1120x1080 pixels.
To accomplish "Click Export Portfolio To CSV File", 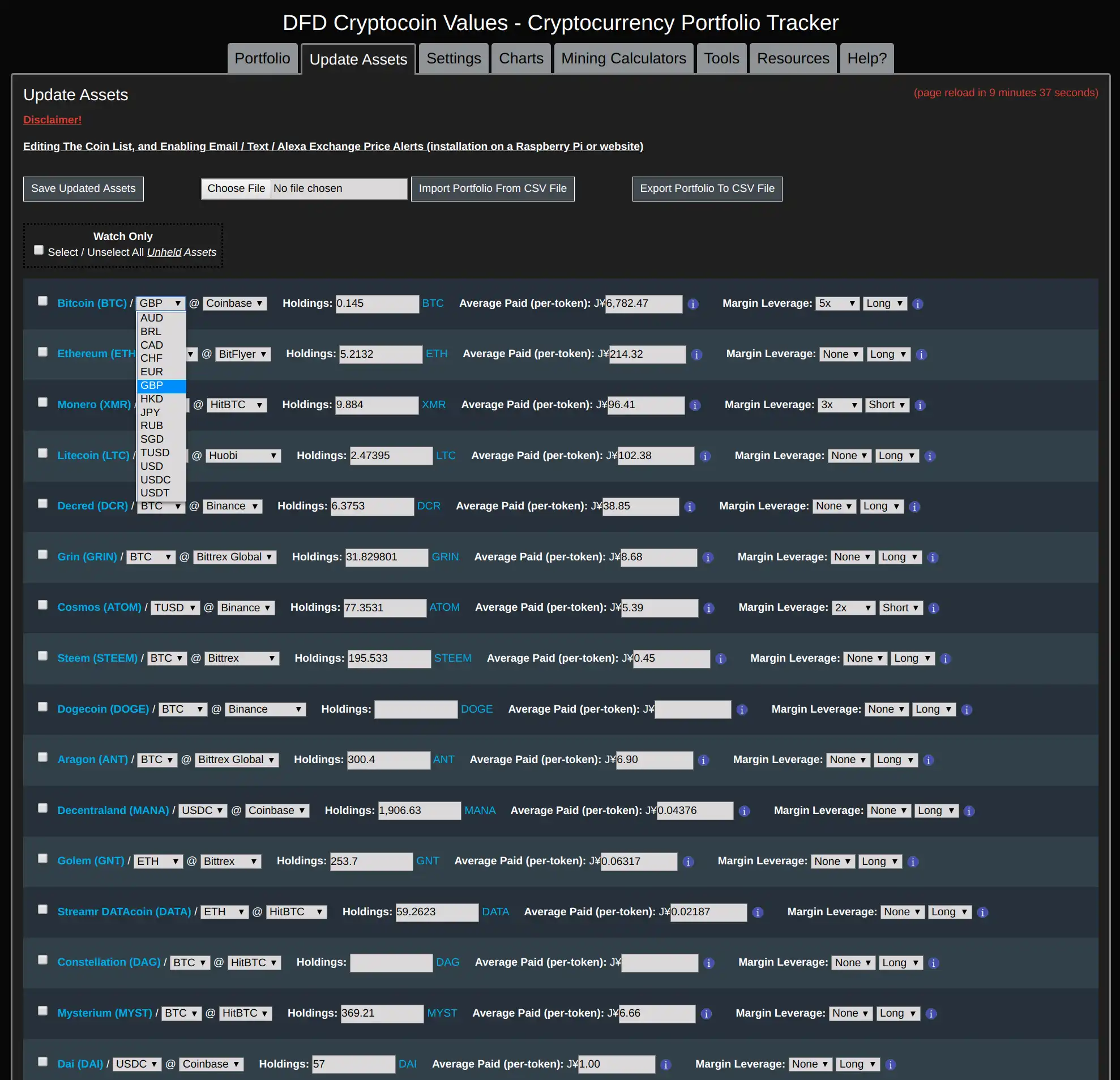I will point(707,188).
